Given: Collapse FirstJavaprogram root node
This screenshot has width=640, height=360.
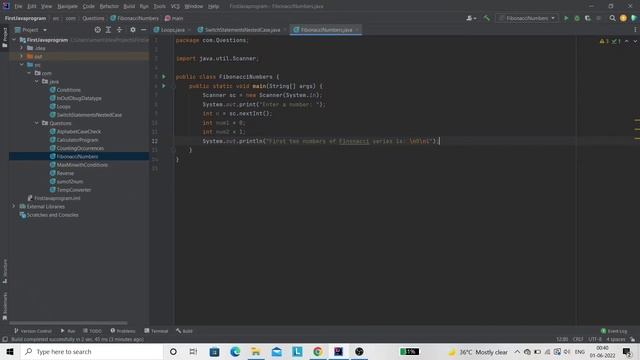Looking at the screenshot, I should pos(14,40).
